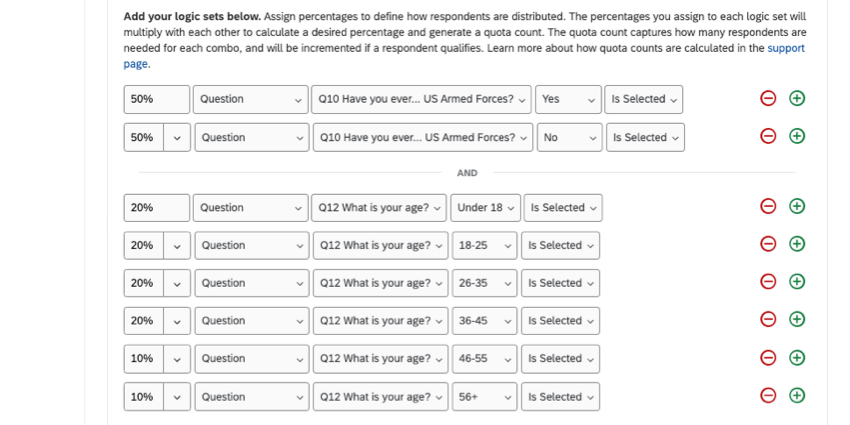Remove the Q10 Yes logic row
This screenshot has height=425, width=850.
tap(768, 98)
